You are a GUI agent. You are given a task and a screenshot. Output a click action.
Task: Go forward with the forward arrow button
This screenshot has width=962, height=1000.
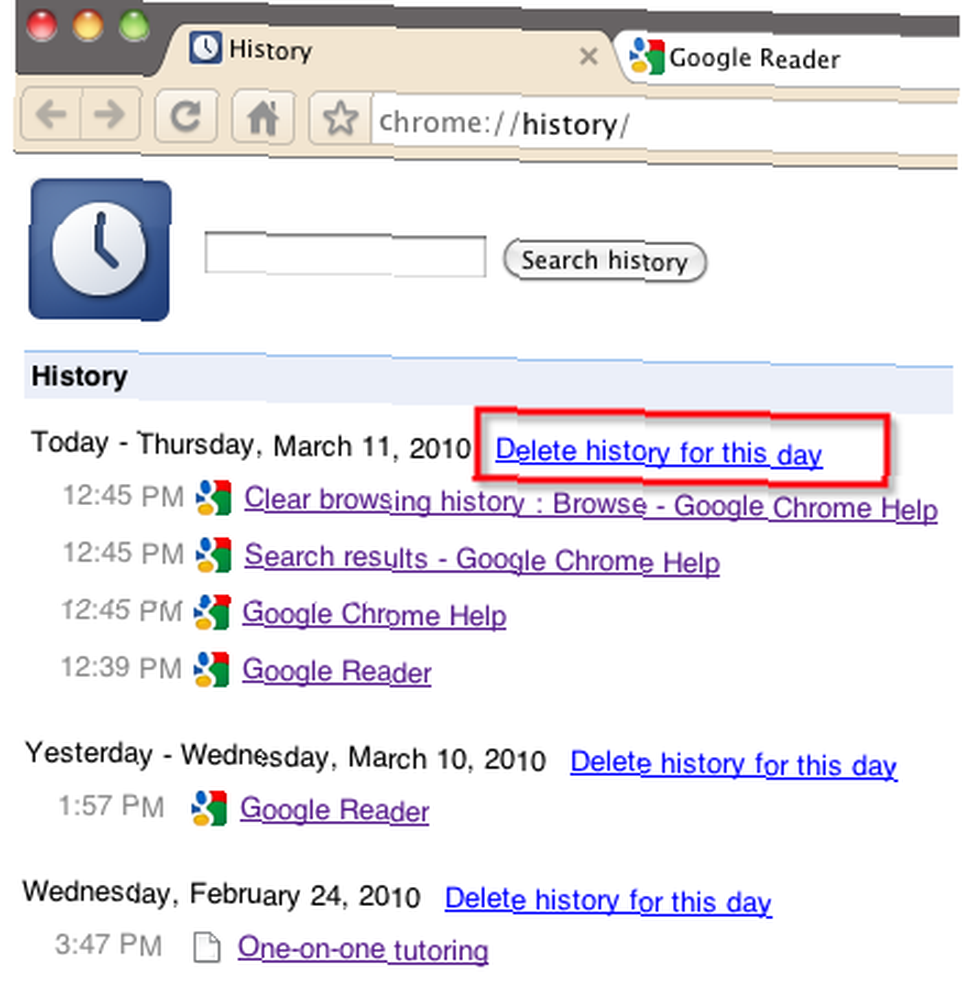click(x=110, y=115)
